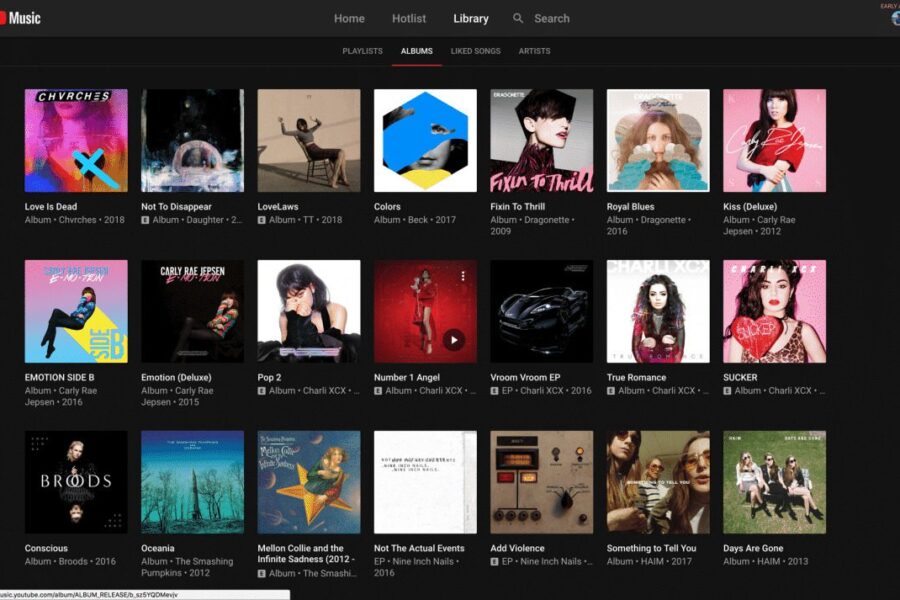Screen dimensions: 900x600
Task: Switch to the Playlists section
Action: pos(362,51)
